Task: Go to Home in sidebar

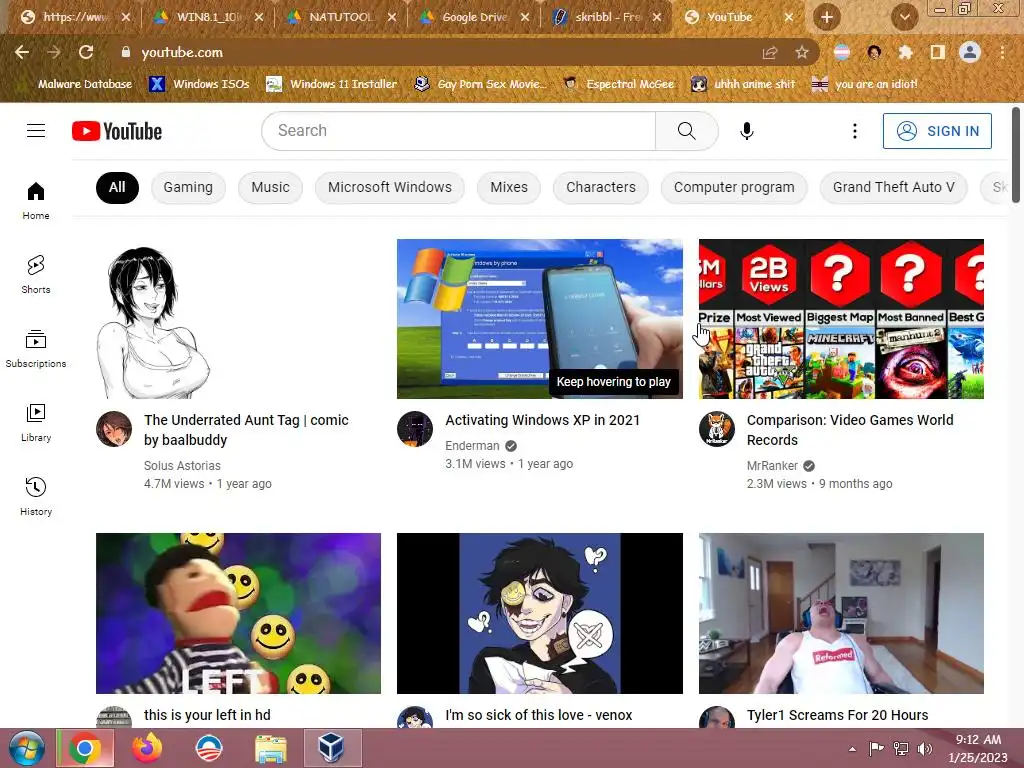Action: (x=36, y=200)
